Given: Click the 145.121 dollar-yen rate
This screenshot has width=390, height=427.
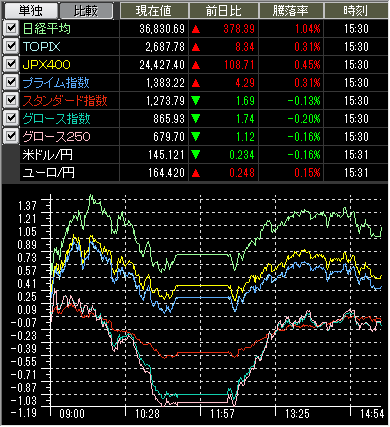Looking at the screenshot, I should pos(167,155).
